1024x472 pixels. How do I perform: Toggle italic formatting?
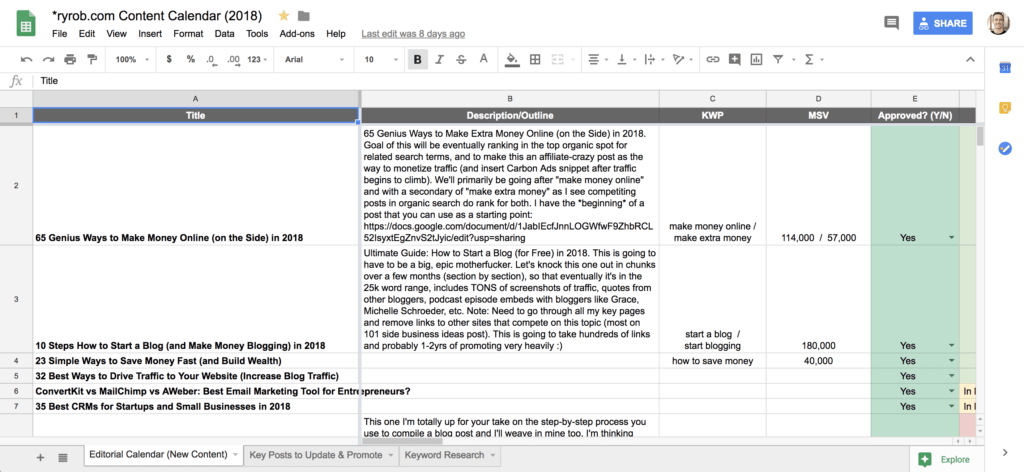[440, 59]
